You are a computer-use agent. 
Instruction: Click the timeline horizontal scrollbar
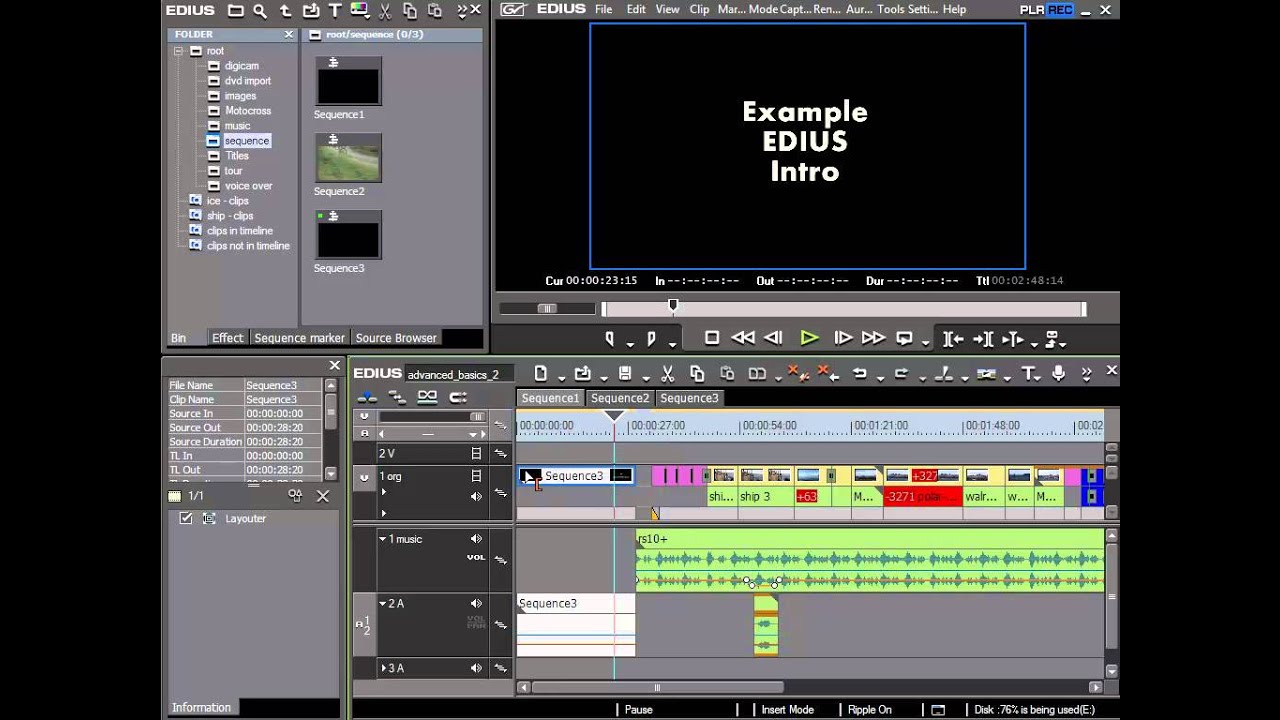658,687
